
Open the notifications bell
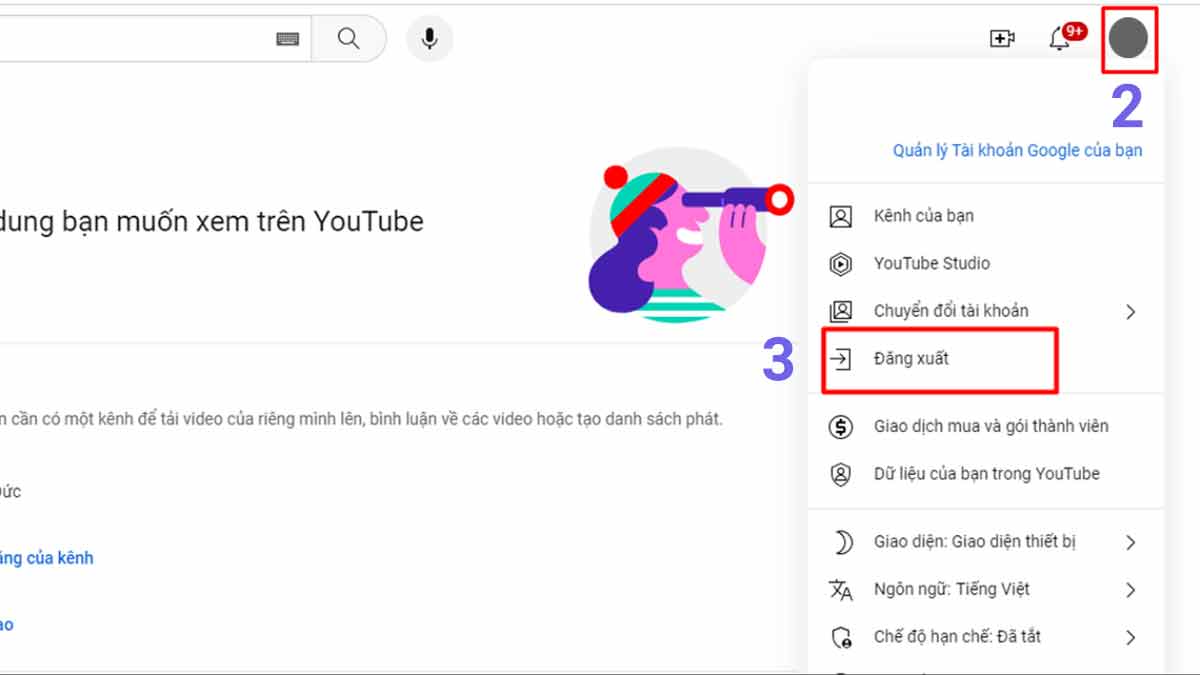(x=1060, y=39)
